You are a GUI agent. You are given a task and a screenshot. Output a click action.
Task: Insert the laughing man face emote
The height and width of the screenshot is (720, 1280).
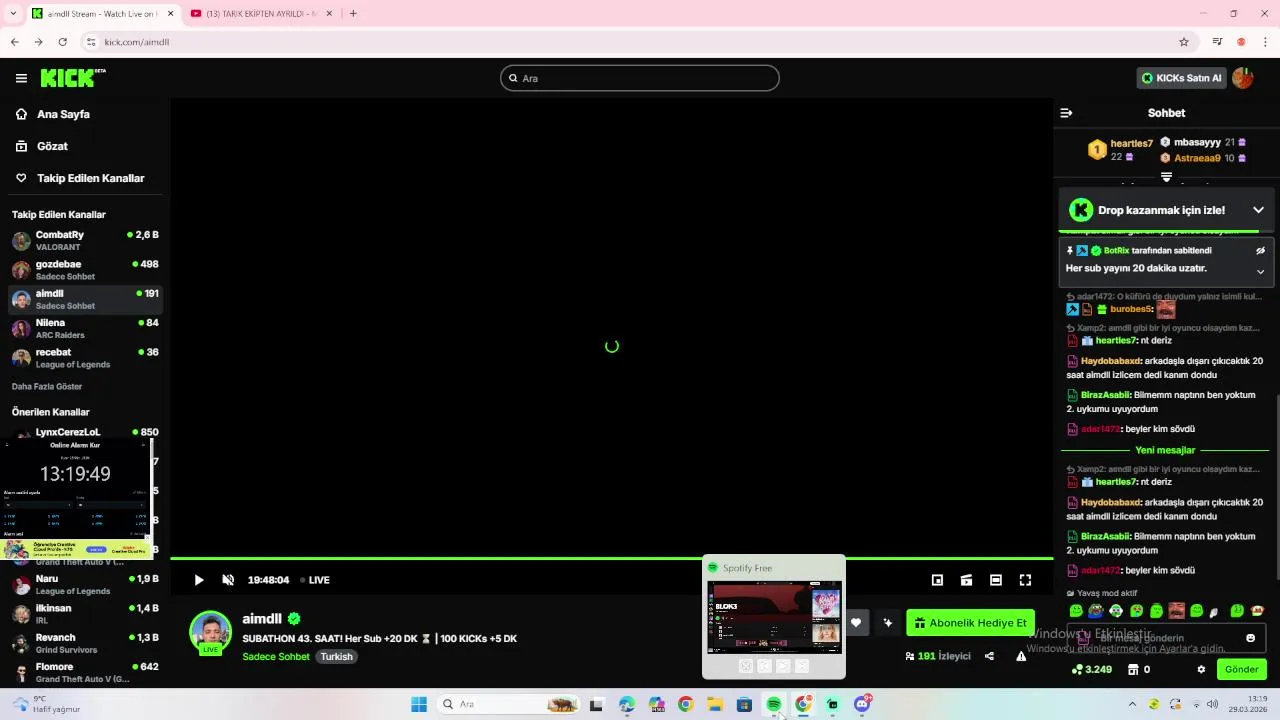click(1177, 611)
